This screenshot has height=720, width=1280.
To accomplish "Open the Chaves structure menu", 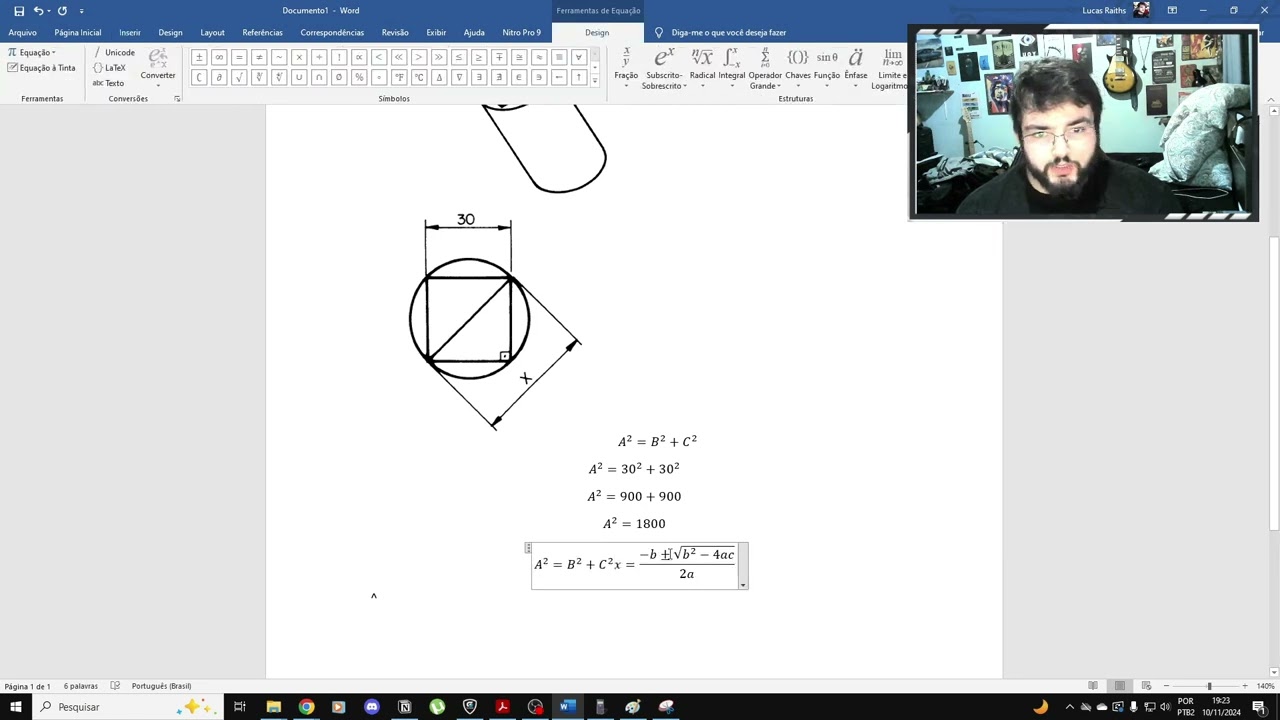I will coord(798,68).
